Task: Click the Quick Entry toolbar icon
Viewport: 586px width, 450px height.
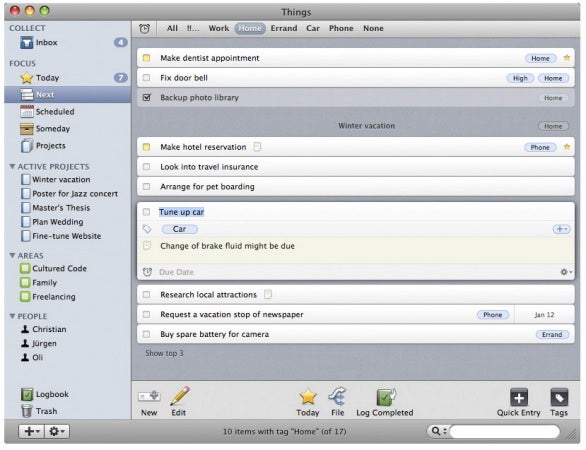Action: (x=519, y=397)
